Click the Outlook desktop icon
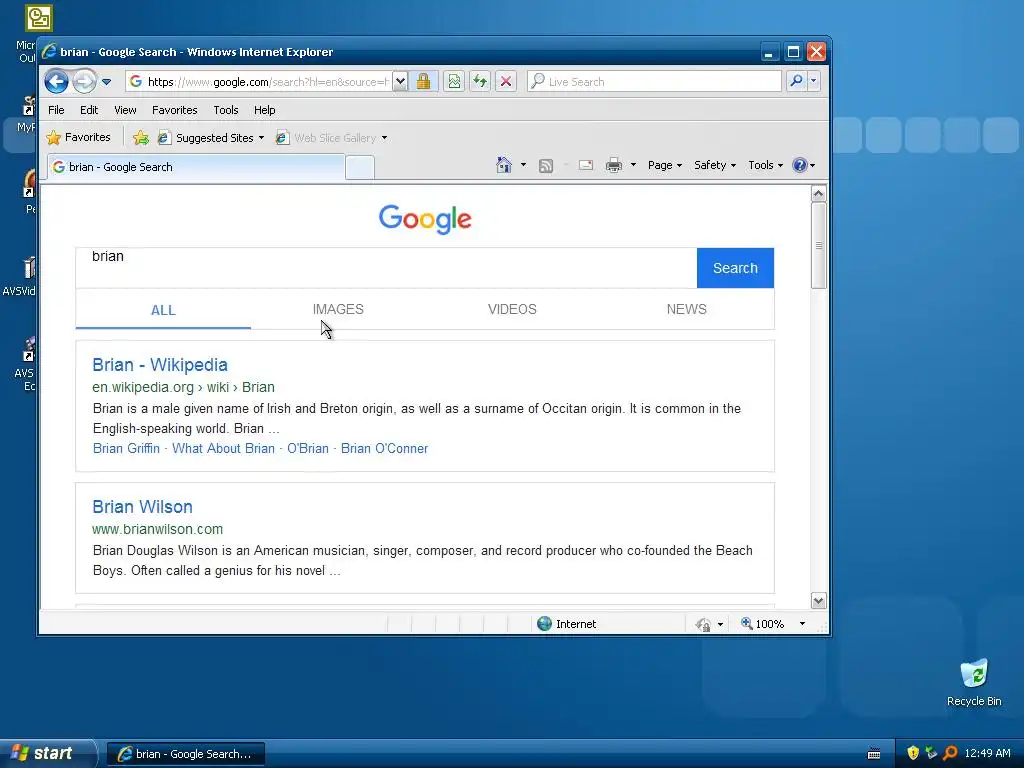The width and height of the screenshot is (1024, 768). (x=39, y=18)
